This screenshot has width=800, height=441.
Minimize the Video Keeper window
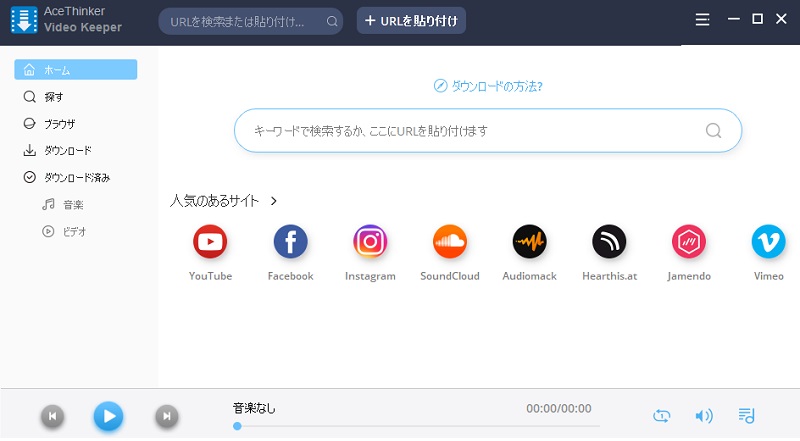[x=734, y=19]
